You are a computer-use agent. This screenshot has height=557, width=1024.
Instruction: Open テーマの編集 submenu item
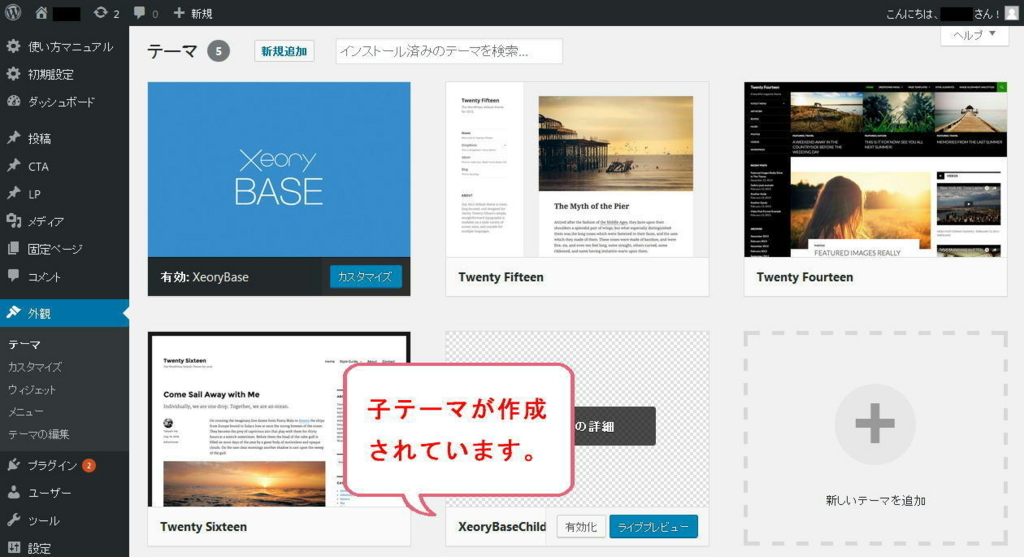point(39,434)
